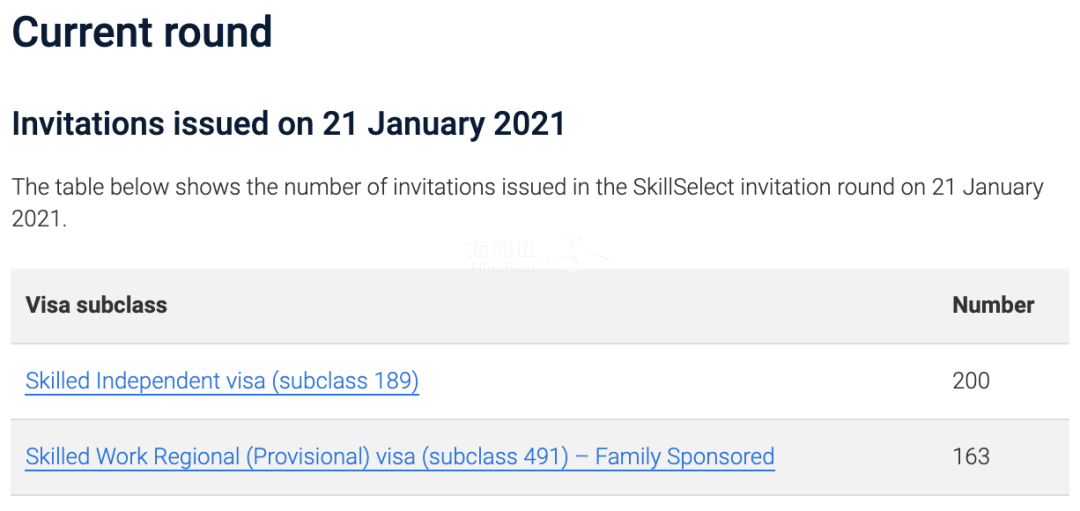Click '(Provisional)' word in the second link
This screenshot has width=1080, height=511.
(308, 457)
